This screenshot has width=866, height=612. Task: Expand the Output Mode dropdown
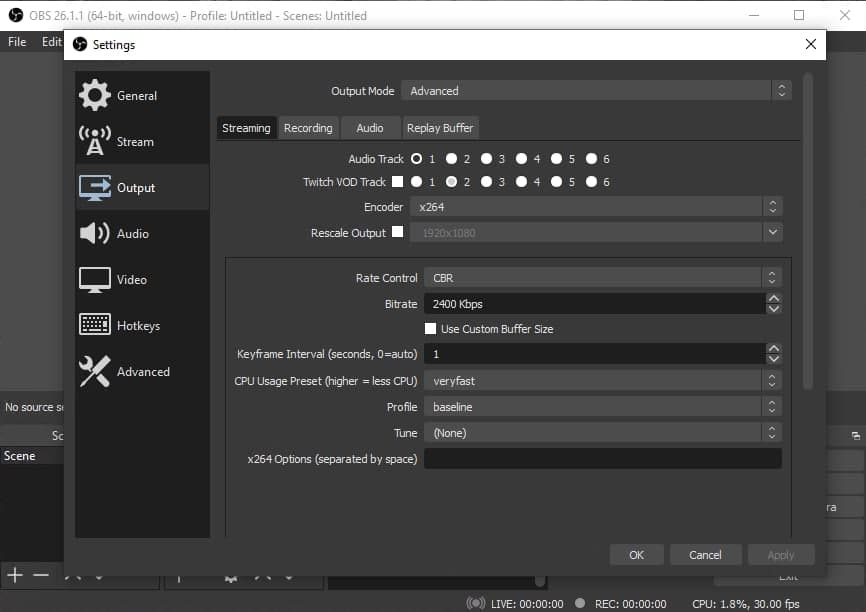coord(596,91)
